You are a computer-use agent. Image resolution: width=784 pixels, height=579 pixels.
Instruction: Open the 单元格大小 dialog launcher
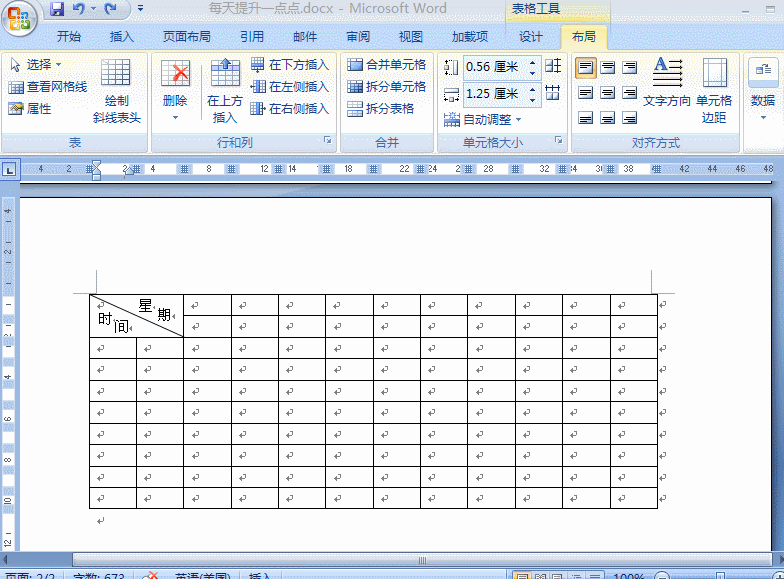[558, 140]
